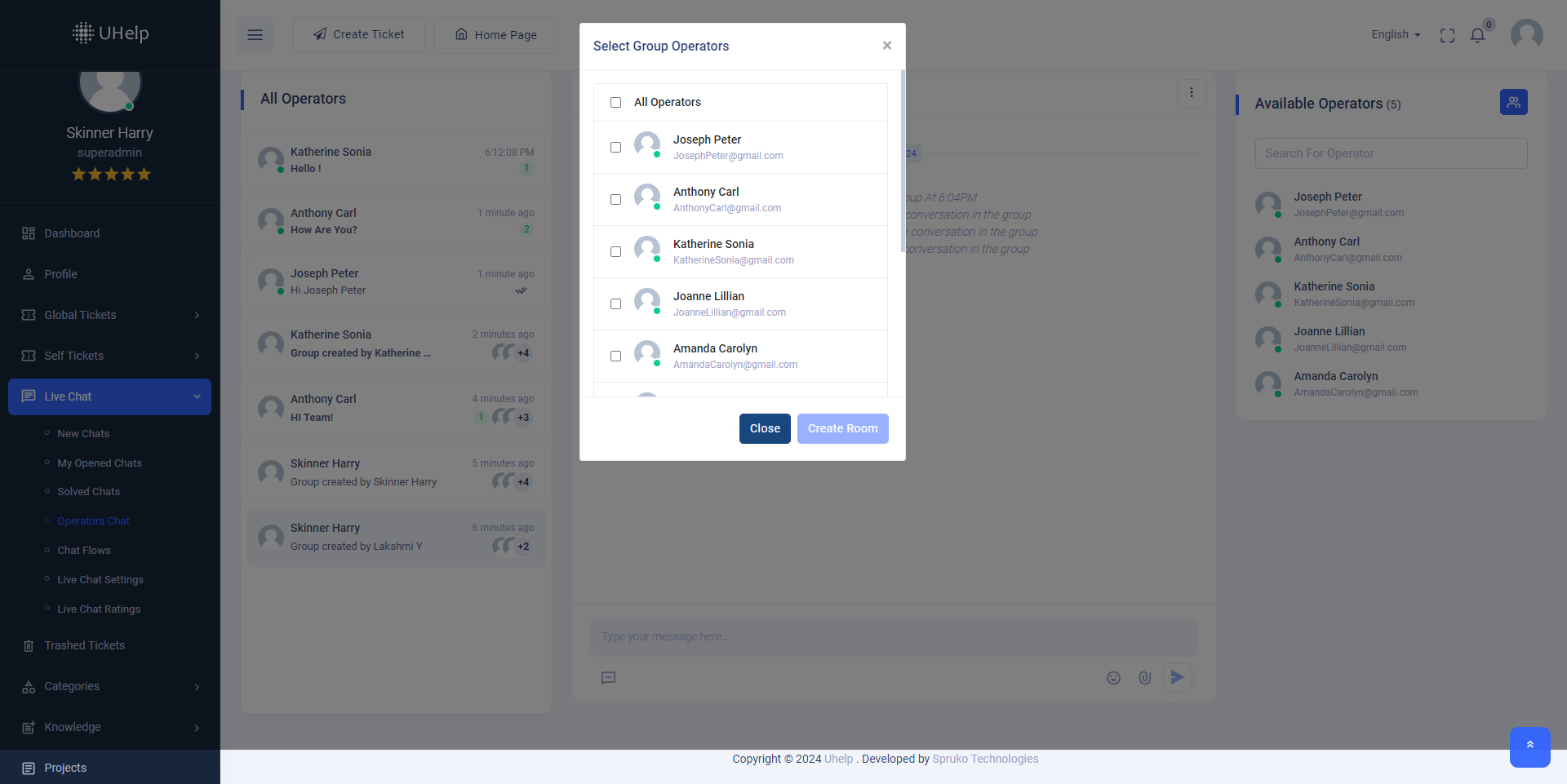
Task: Click the scroll-to-top arrow button
Action: point(1529,746)
